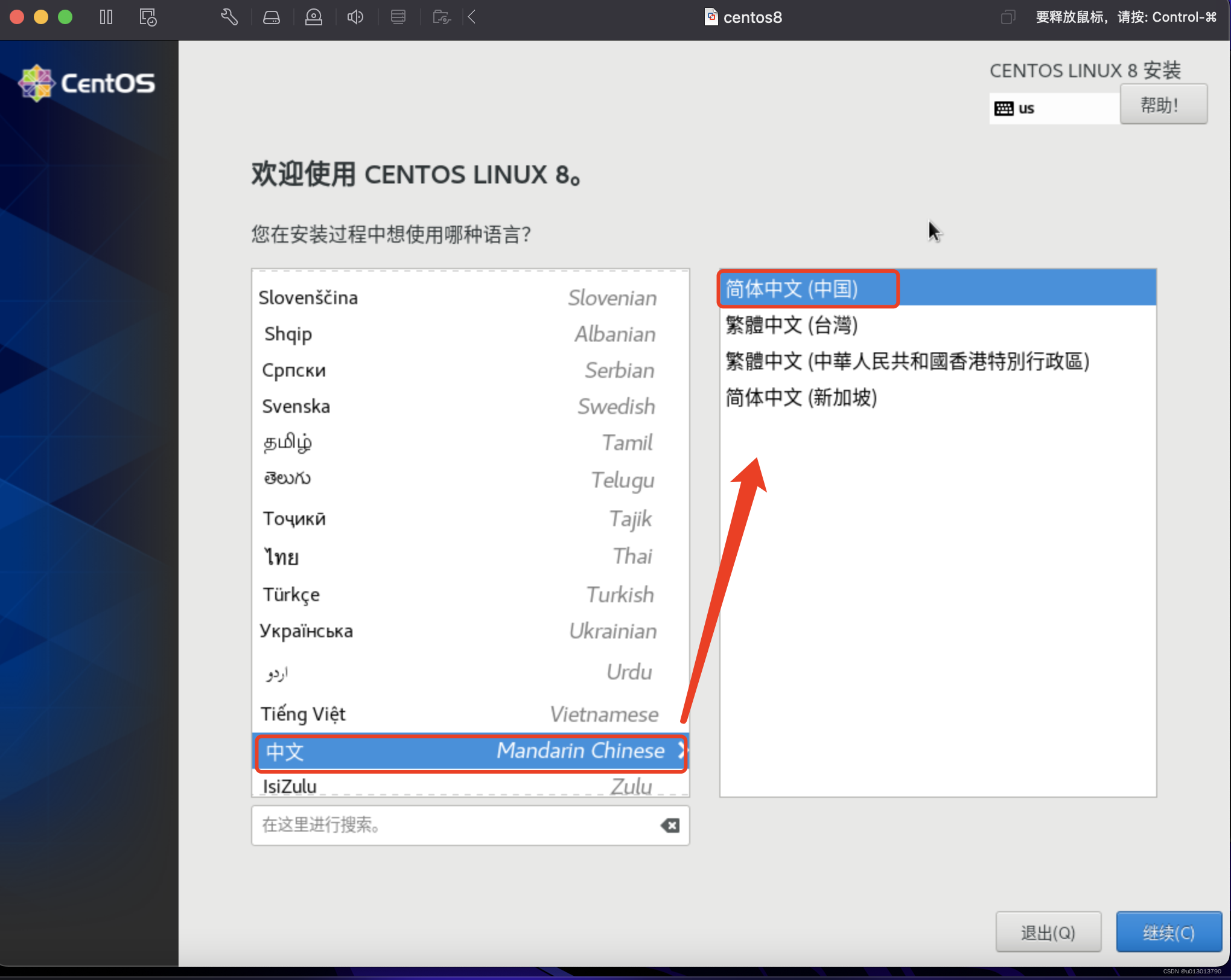Image resolution: width=1231 pixels, height=980 pixels.
Task: Clear search with backspace icon
Action: pos(670,825)
